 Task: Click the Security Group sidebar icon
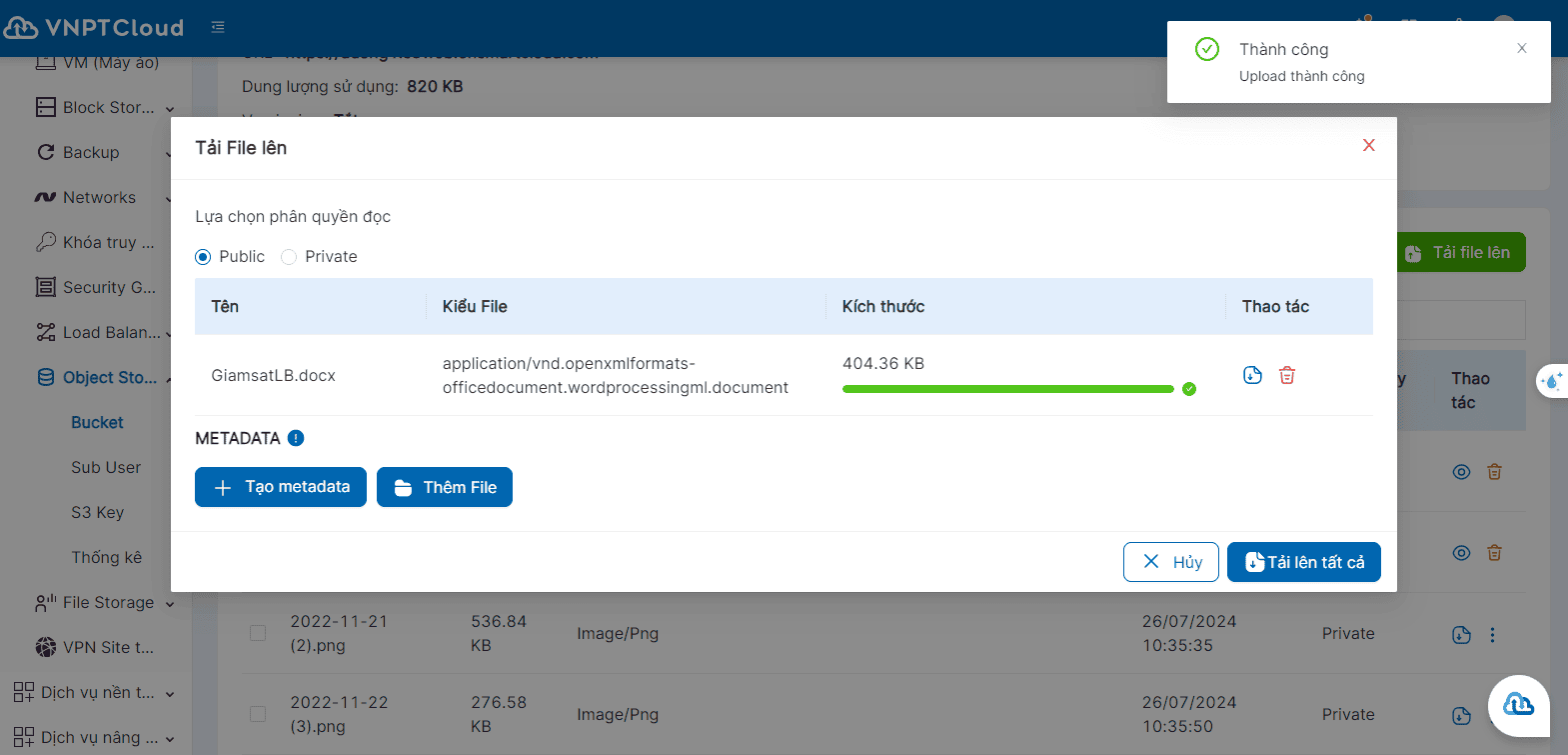tap(46, 287)
